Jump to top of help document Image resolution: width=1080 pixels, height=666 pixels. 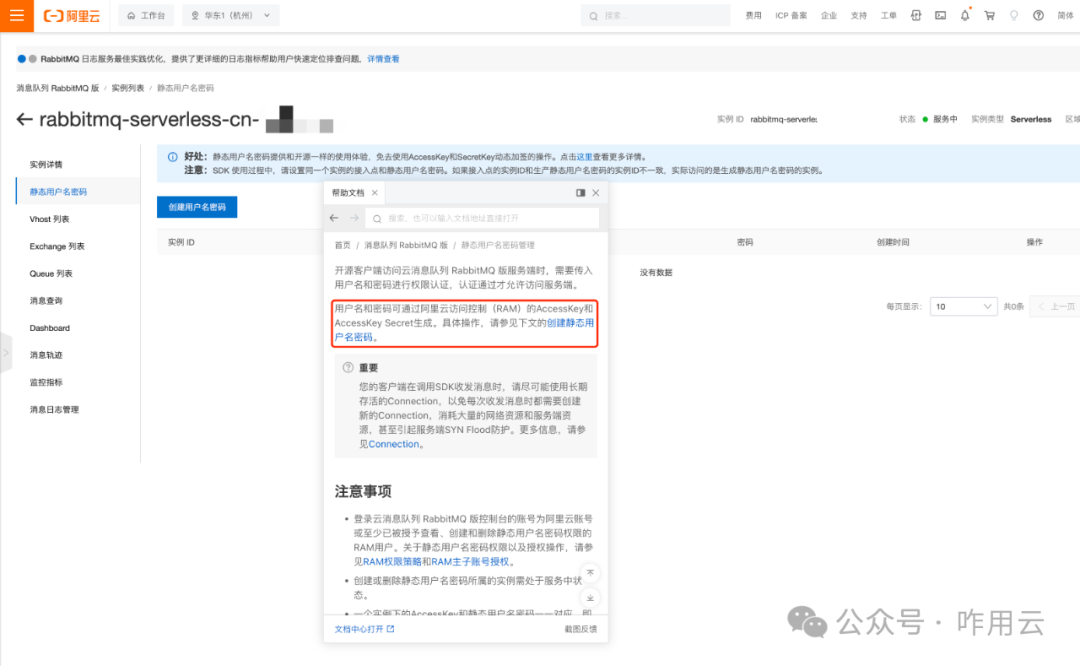(x=590, y=573)
